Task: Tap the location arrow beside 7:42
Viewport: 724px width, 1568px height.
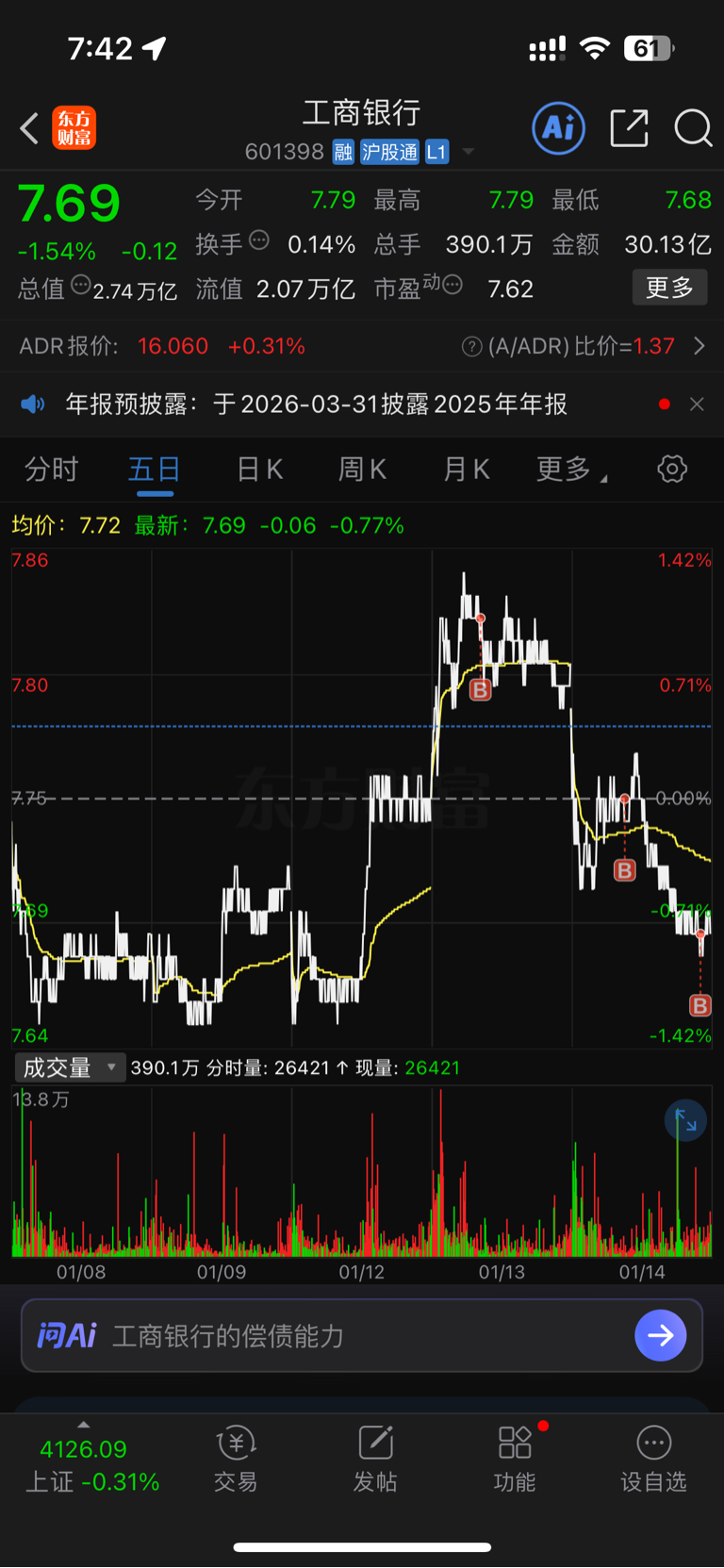Action: (154, 48)
